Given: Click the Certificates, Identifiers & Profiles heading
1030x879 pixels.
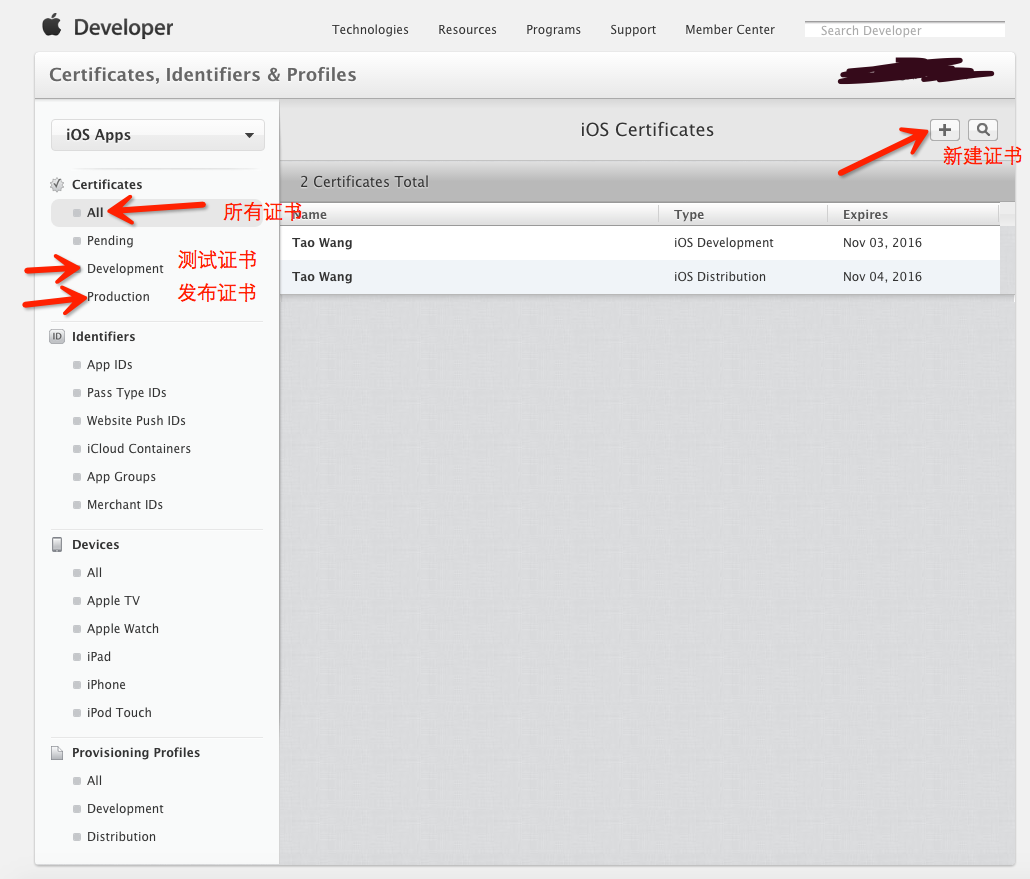Looking at the screenshot, I should pos(203,75).
